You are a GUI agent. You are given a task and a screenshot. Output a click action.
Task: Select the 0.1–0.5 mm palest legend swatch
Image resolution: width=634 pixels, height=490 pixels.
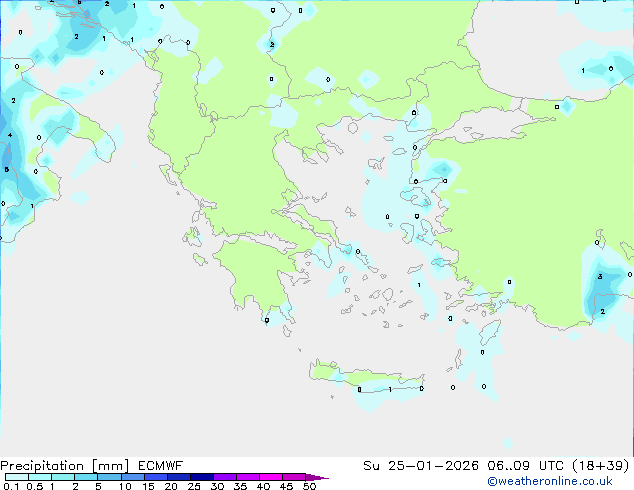point(17,477)
